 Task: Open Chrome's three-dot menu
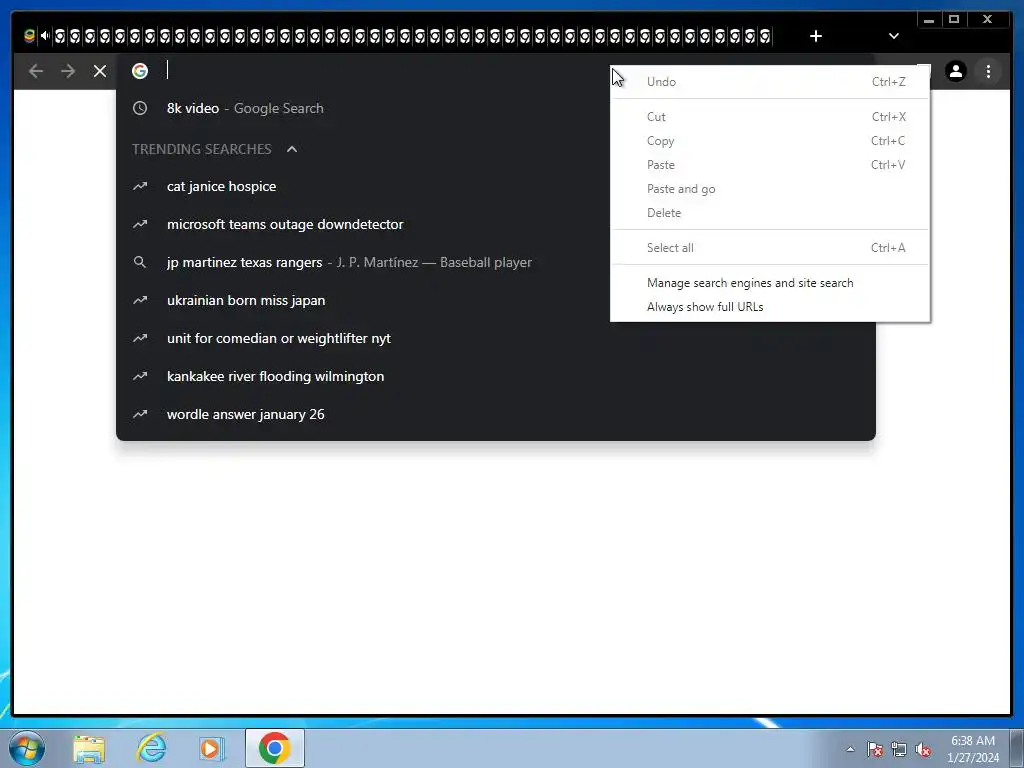988,71
